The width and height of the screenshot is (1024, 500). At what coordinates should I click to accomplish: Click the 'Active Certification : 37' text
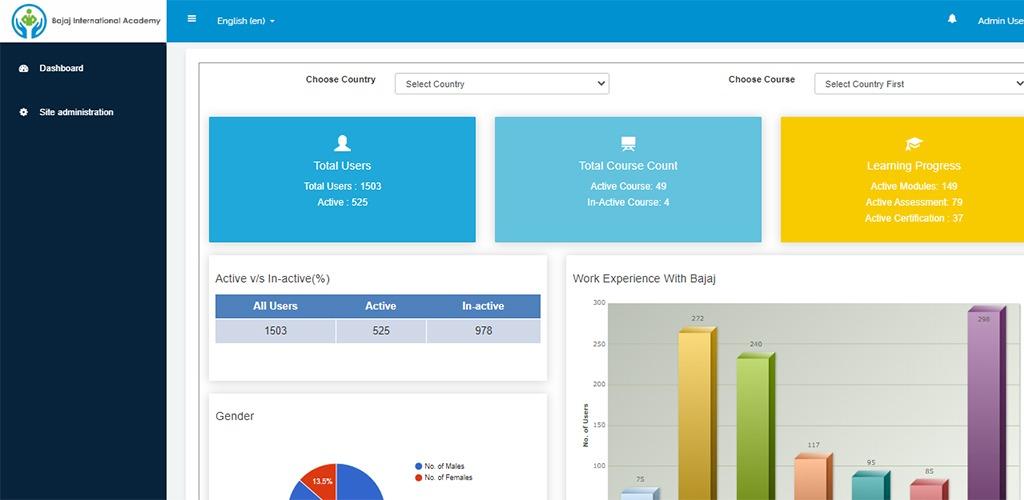coord(914,218)
